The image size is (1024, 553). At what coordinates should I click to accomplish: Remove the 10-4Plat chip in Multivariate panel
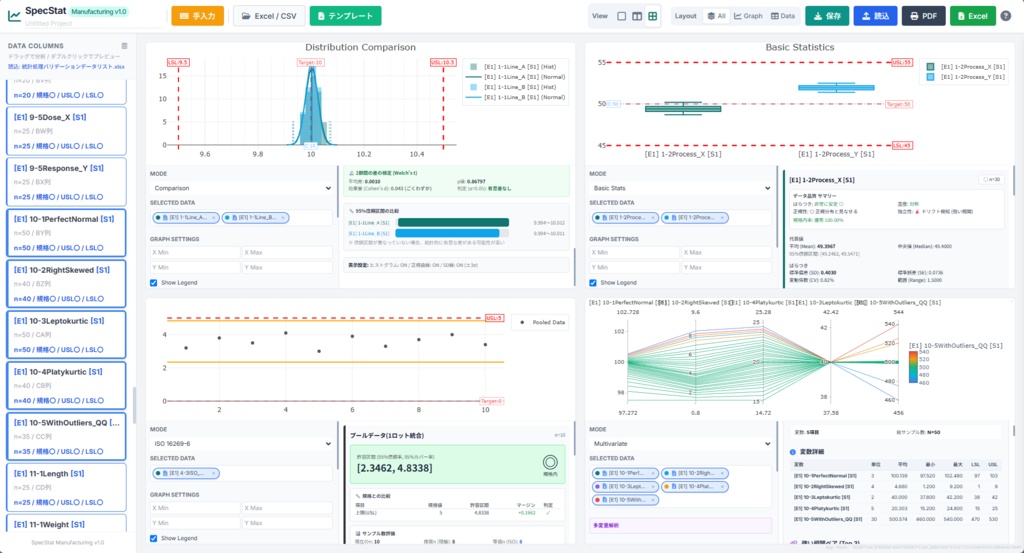tap(722, 486)
